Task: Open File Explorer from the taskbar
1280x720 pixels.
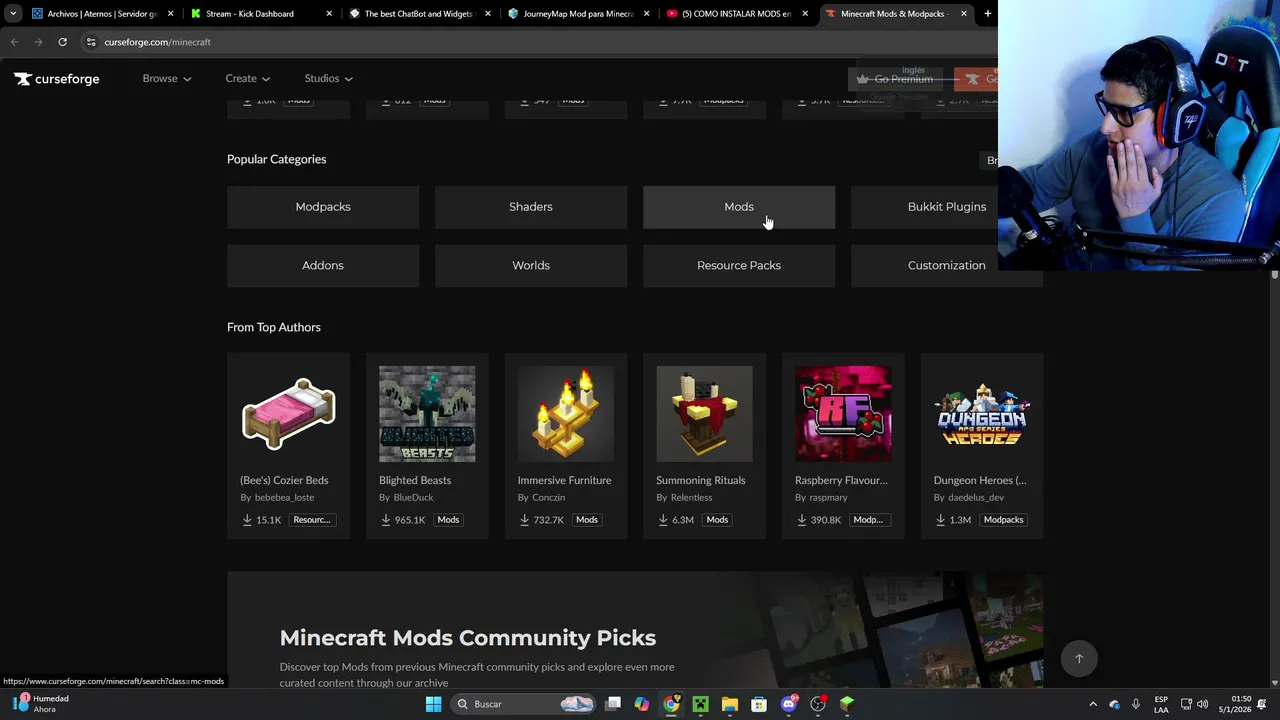Action: click(730, 704)
